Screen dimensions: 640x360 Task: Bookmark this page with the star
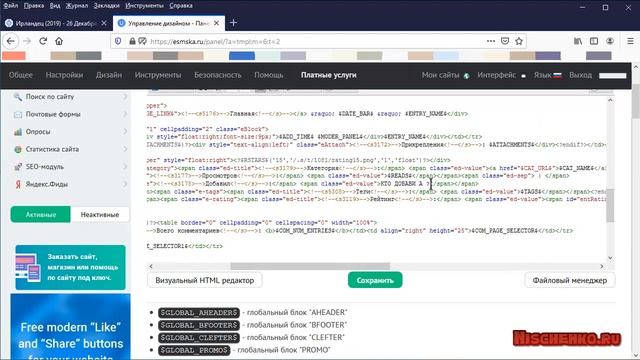519,41
